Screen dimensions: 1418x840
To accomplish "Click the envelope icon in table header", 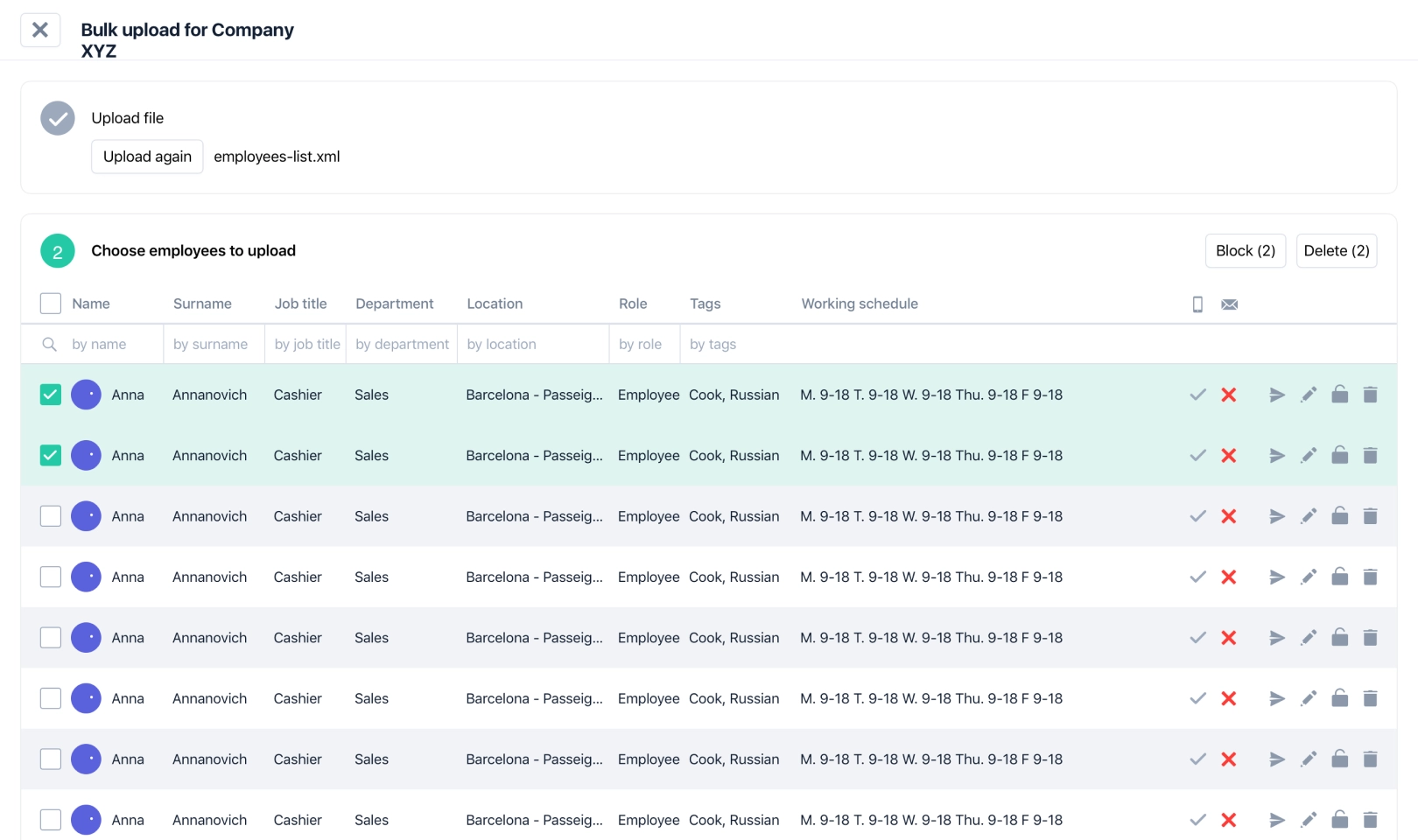I will [1229, 304].
